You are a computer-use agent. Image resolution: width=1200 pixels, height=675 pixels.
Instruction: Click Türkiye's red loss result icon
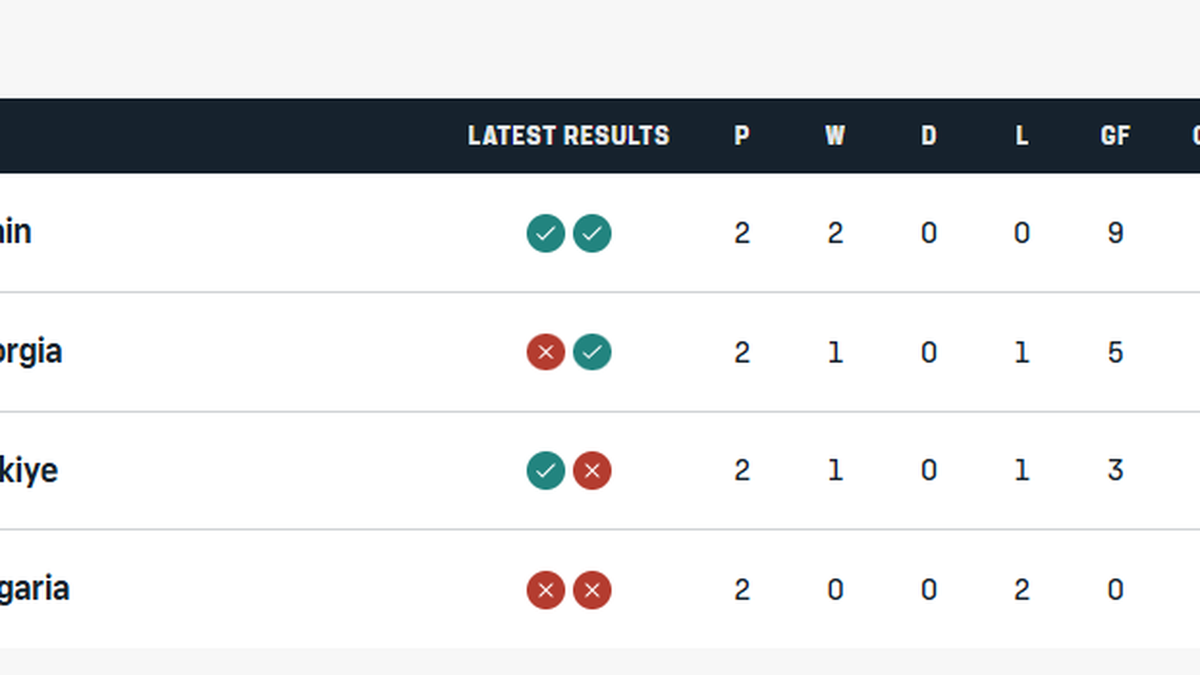(x=592, y=471)
